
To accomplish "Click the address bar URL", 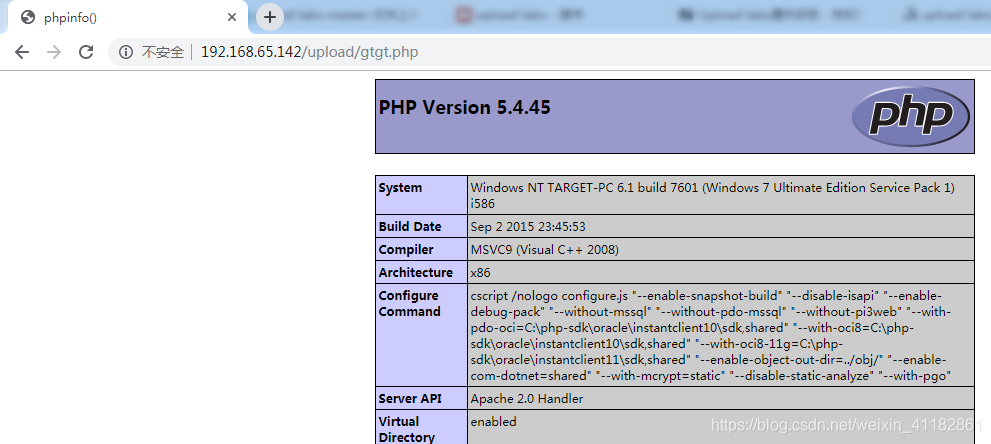I will coord(310,52).
